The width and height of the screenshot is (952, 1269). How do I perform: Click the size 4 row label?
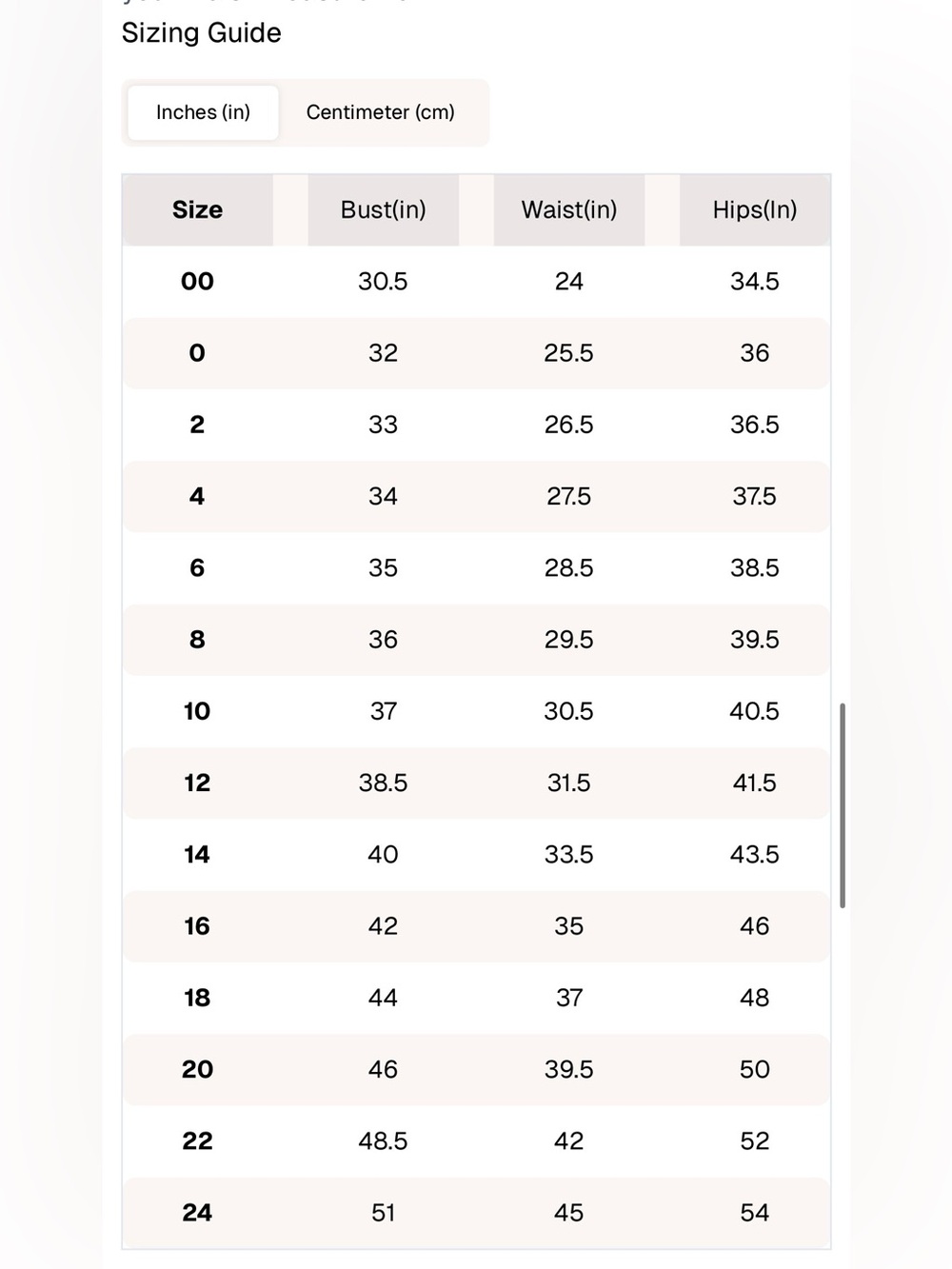(197, 496)
